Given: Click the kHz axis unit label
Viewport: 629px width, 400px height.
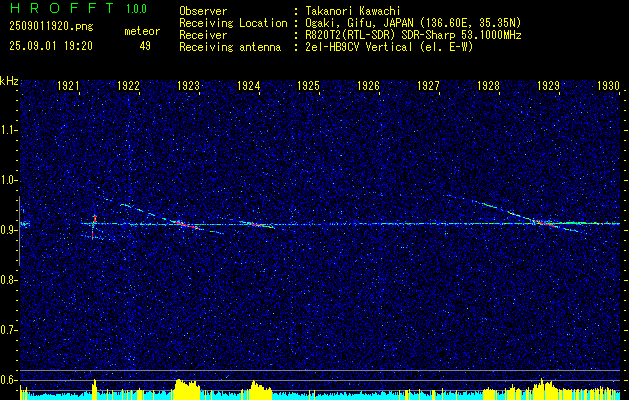Looking at the screenshot, I should pyautogui.click(x=9, y=81).
